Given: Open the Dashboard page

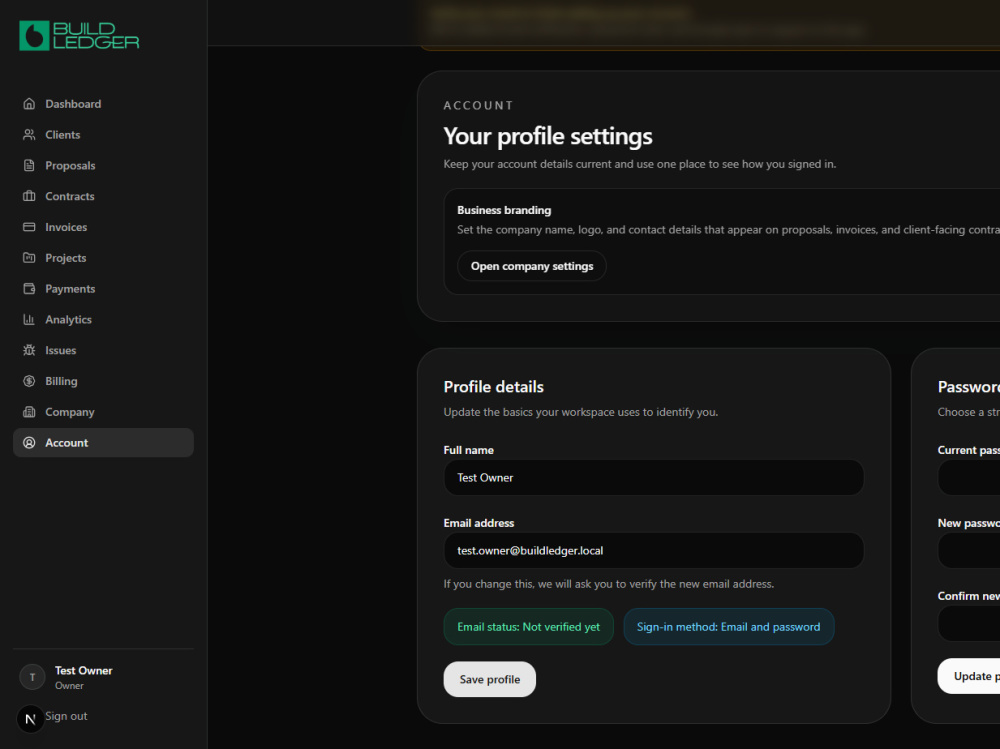Looking at the screenshot, I should coord(103,104).
